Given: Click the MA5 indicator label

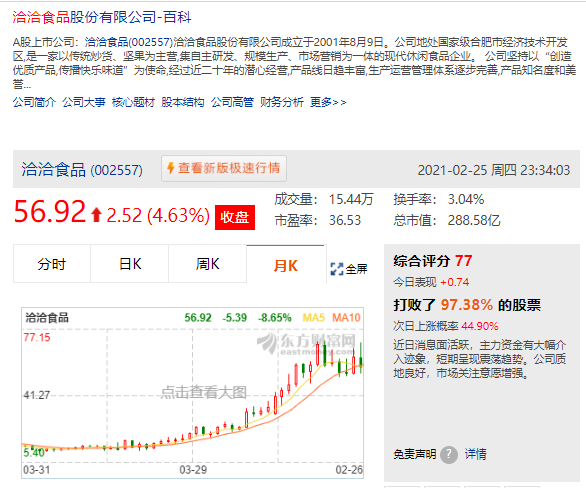Looking at the screenshot, I should coord(314,318).
